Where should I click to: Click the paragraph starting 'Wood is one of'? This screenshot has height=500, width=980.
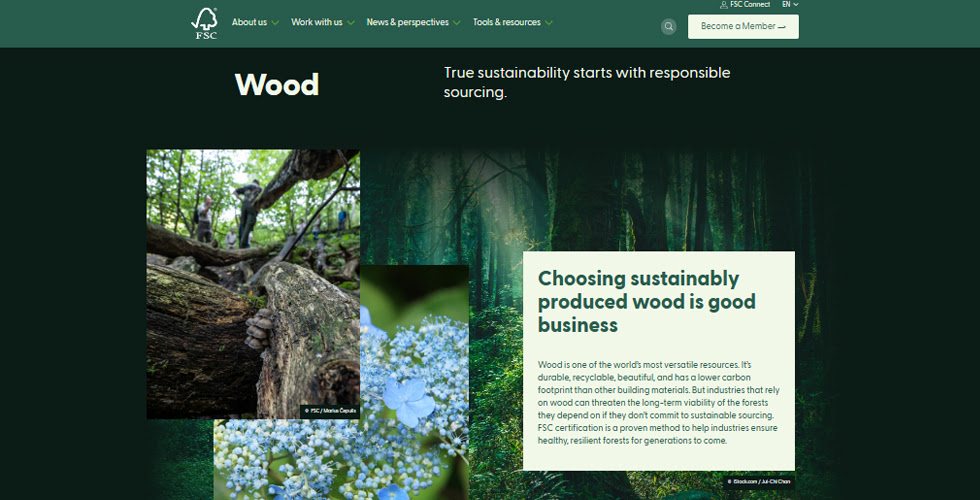tap(659, 402)
